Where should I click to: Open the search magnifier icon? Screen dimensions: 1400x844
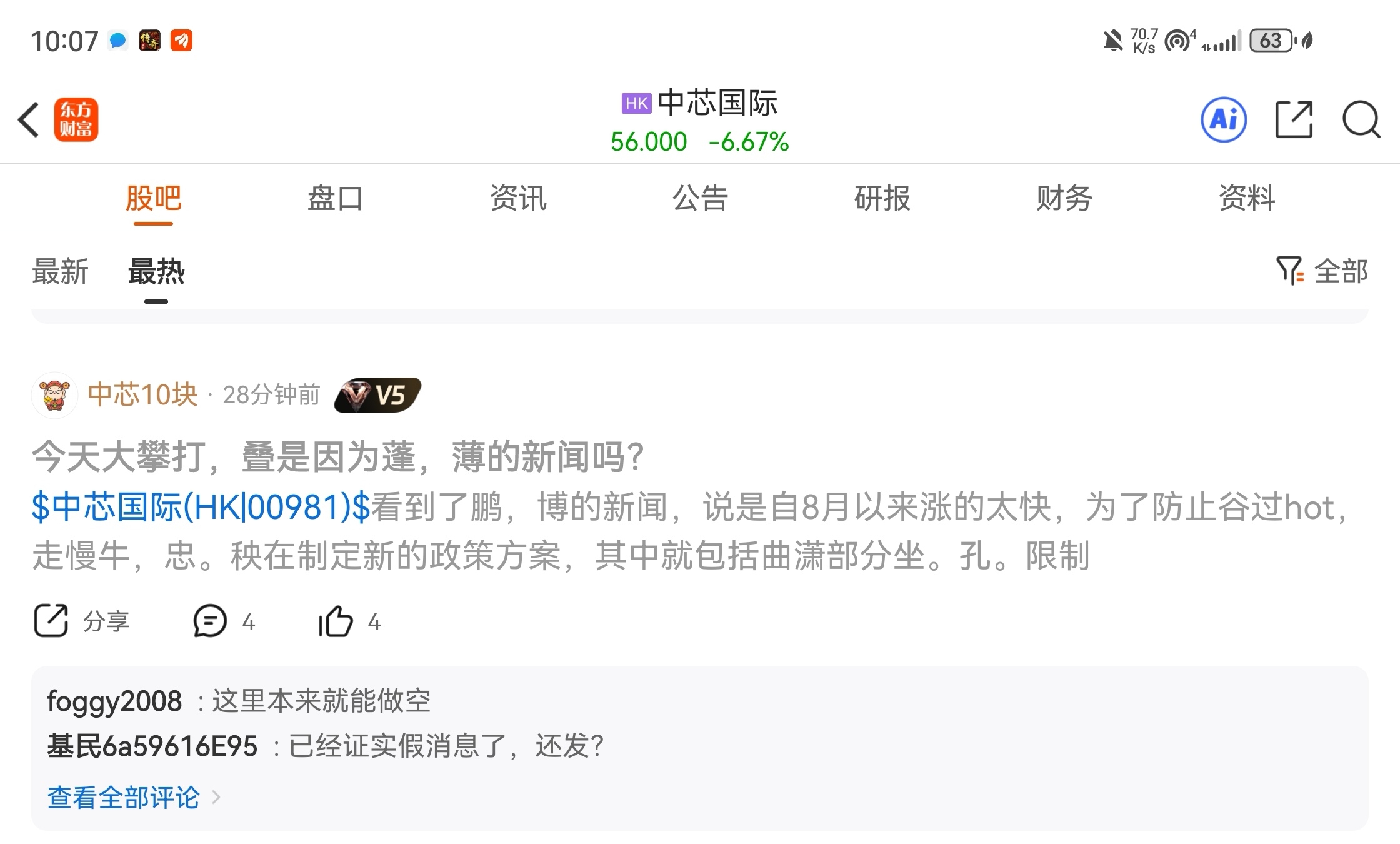pyautogui.click(x=1361, y=119)
